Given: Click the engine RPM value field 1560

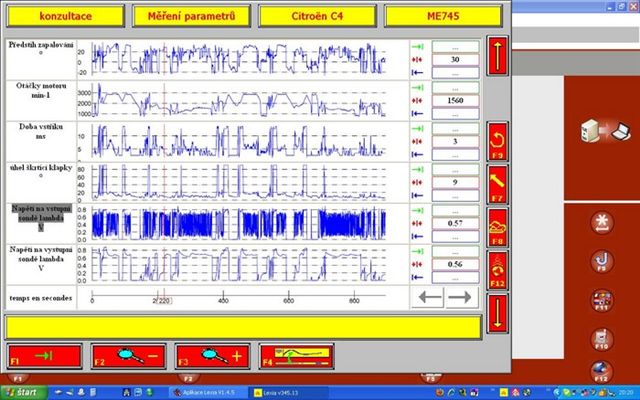Looking at the screenshot, I should click(x=455, y=101).
